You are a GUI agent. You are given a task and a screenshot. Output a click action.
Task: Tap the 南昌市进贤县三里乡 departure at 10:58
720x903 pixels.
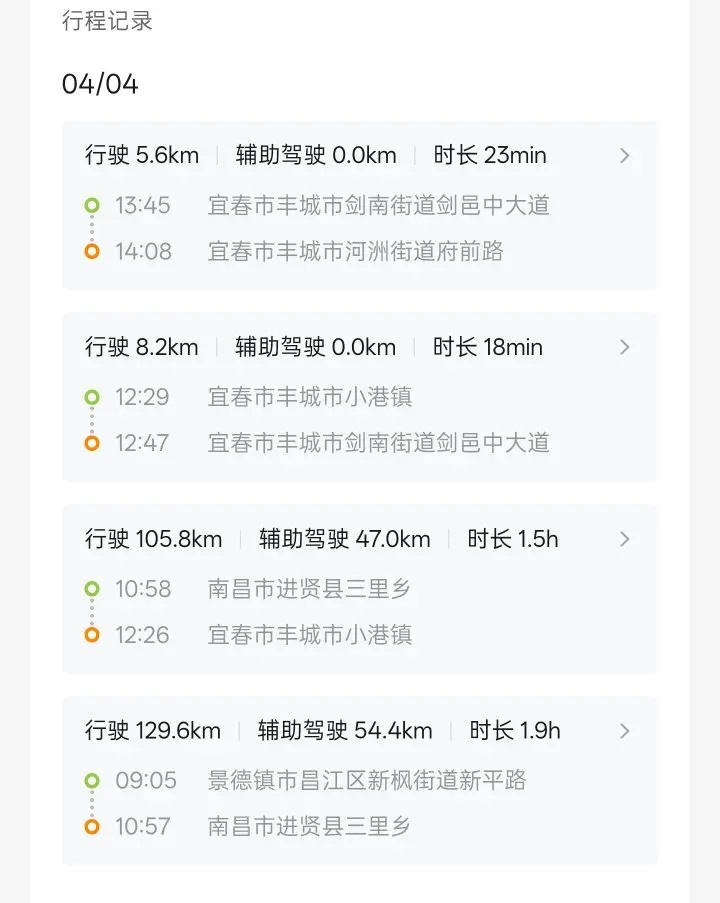[x=309, y=590]
